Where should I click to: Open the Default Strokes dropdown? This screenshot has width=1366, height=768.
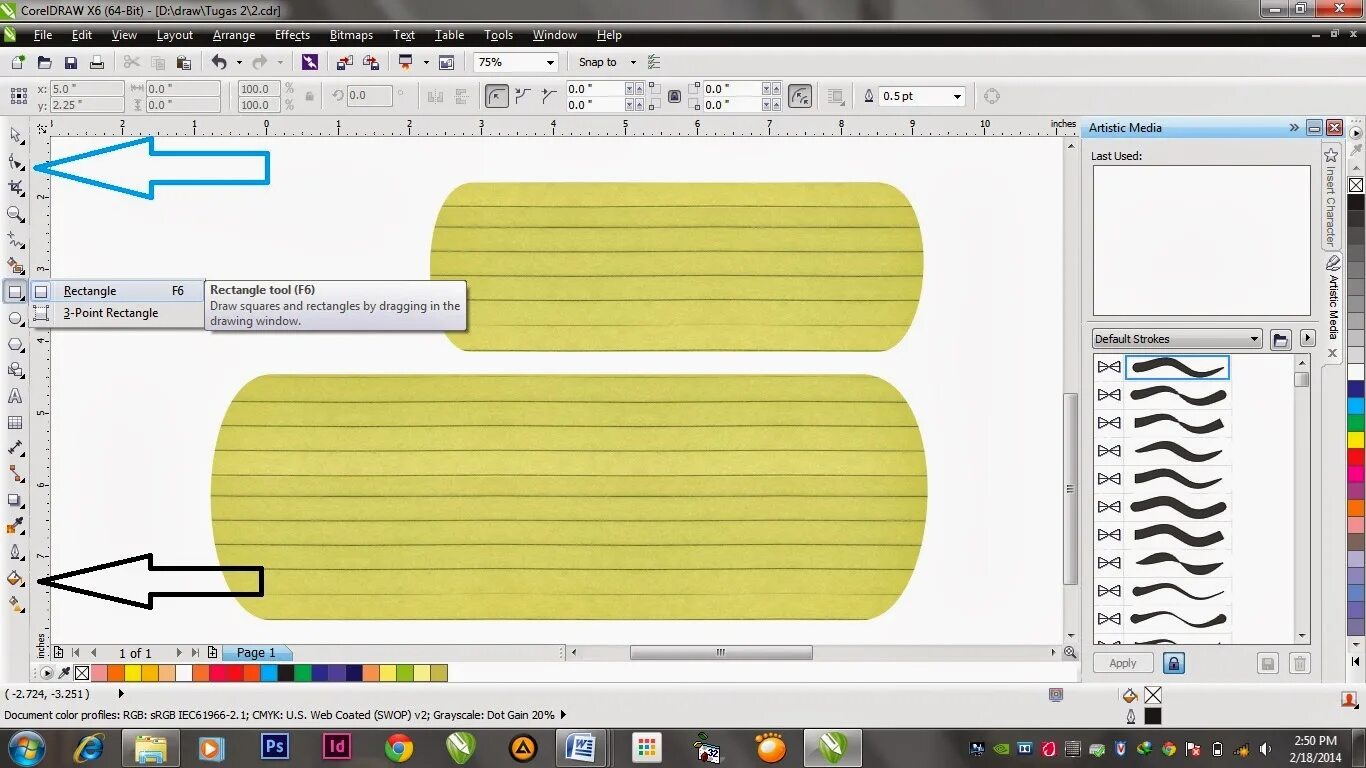coord(1177,339)
